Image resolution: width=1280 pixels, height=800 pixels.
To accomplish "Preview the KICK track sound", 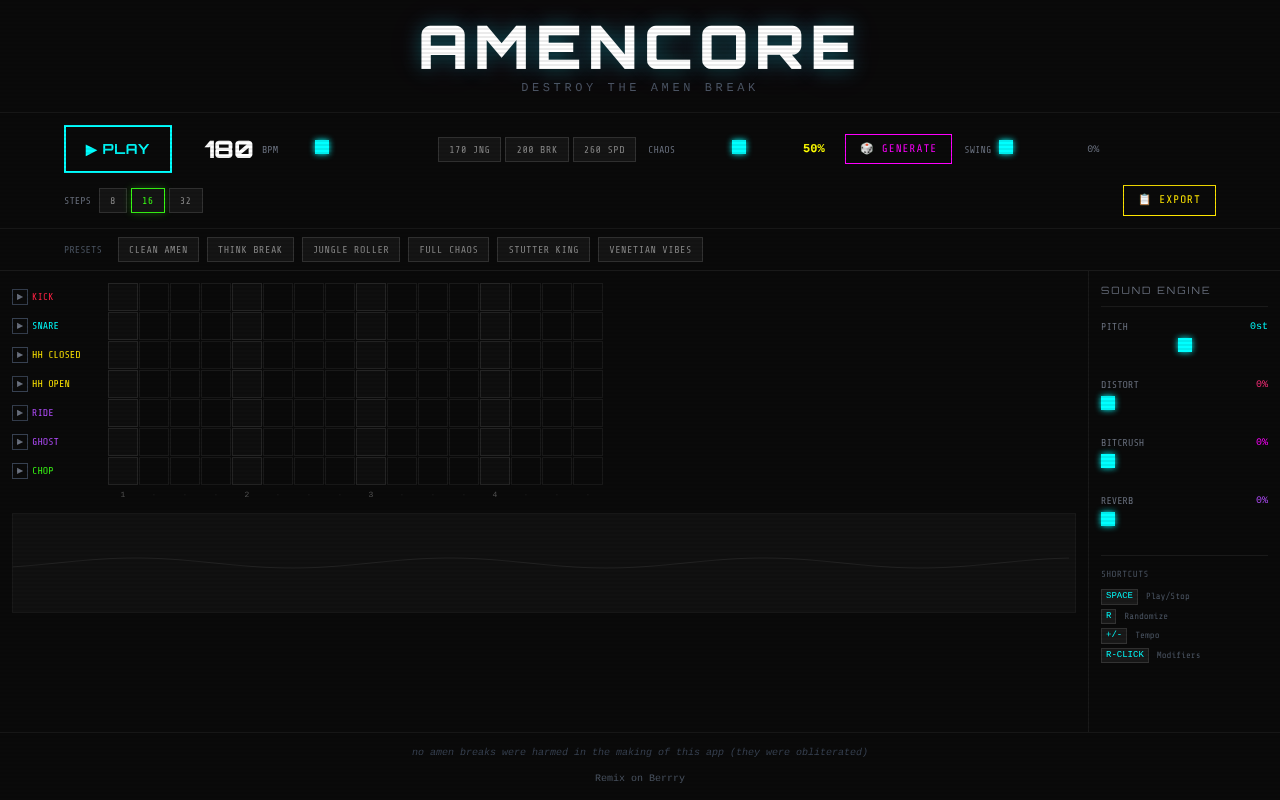I will [20, 297].
